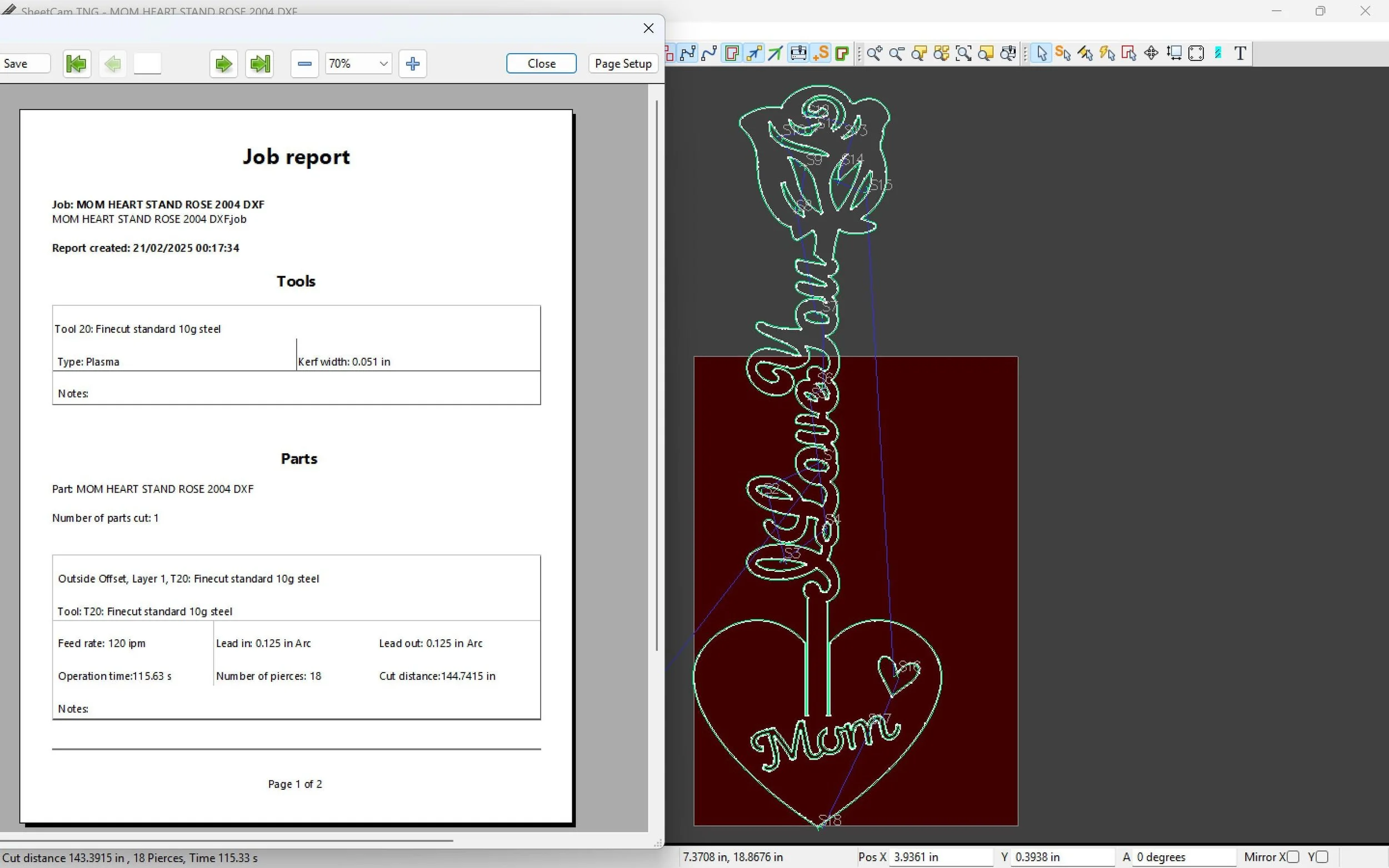Toggle the show machine and table icon

pyautogui.click(x=798, y=53)
